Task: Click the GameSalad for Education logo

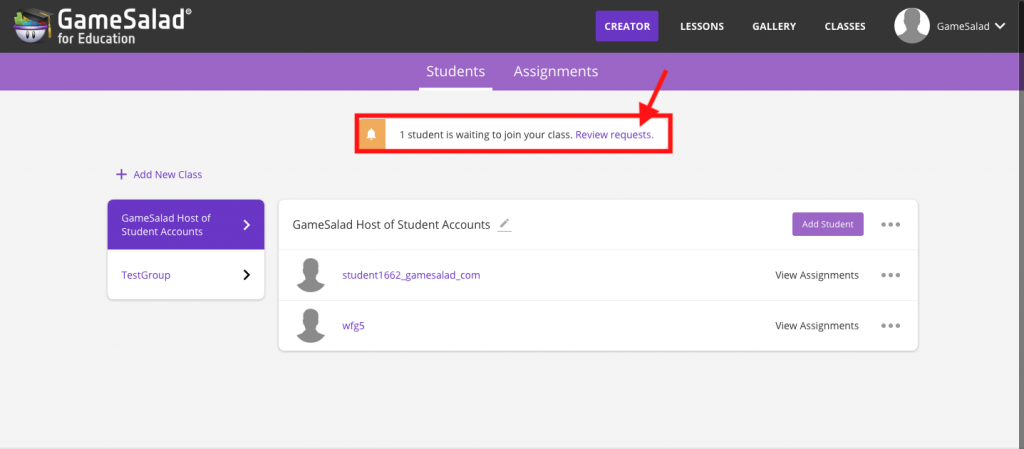Action: 103,26
